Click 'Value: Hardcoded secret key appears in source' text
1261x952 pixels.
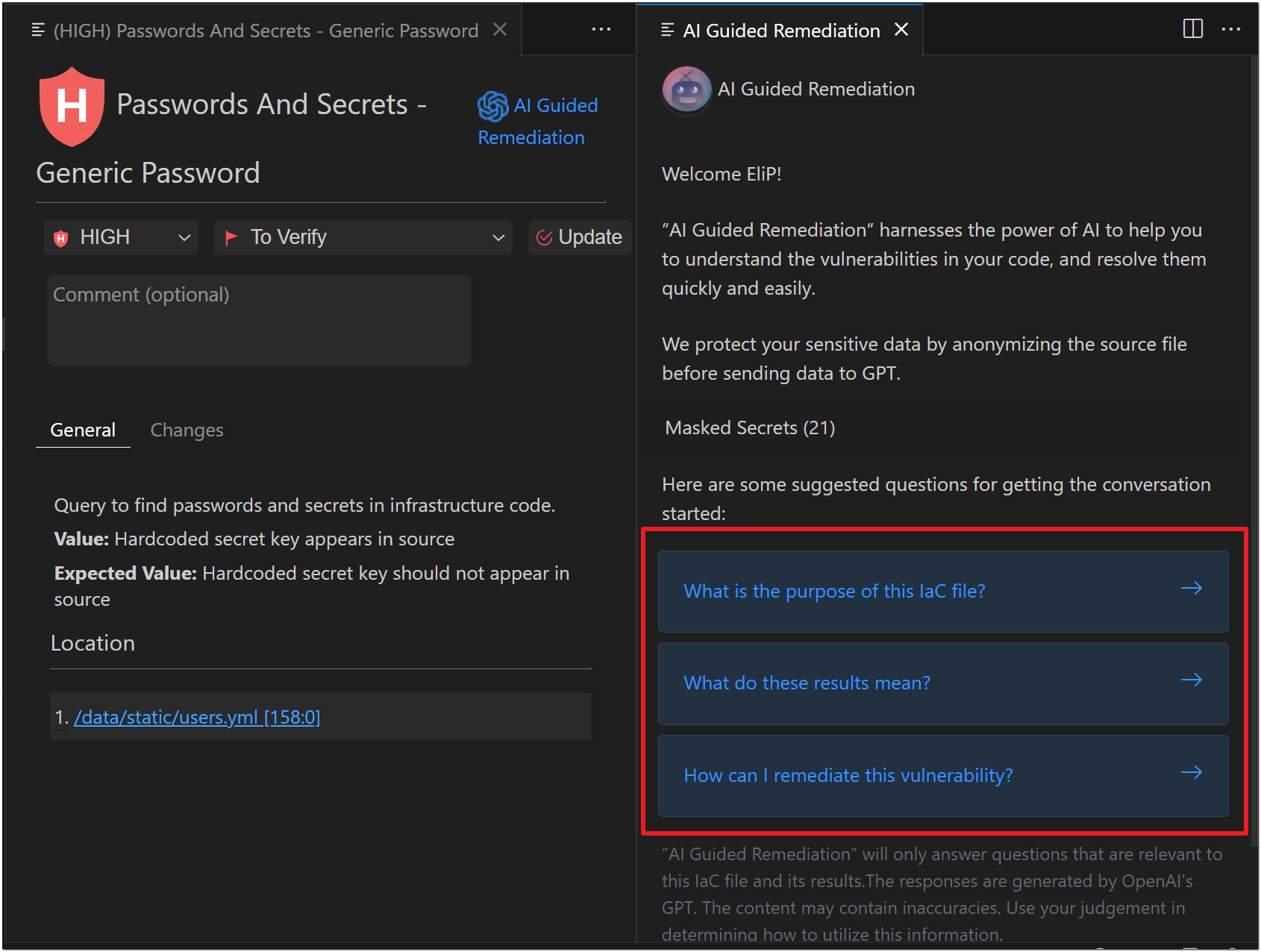[254, 539]
